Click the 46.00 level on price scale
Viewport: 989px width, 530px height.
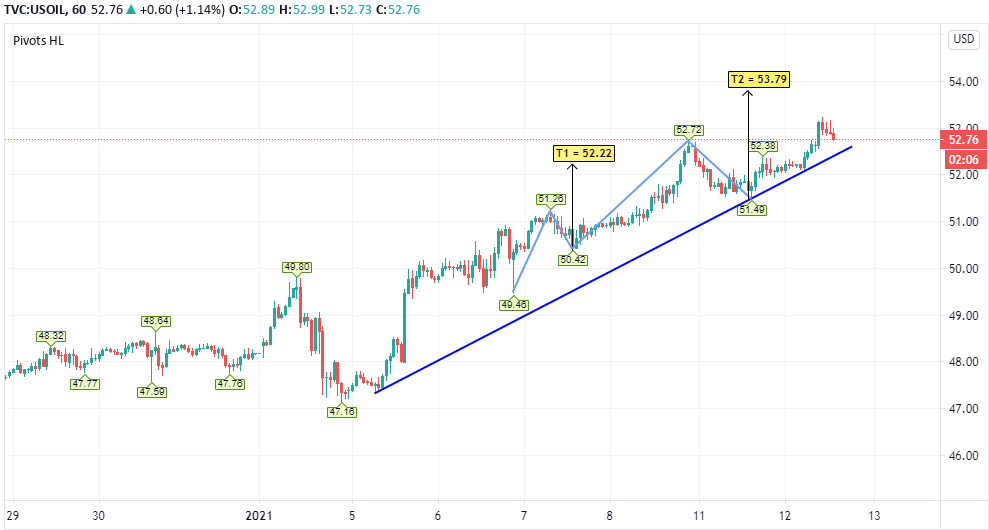(x=962, y=456)
